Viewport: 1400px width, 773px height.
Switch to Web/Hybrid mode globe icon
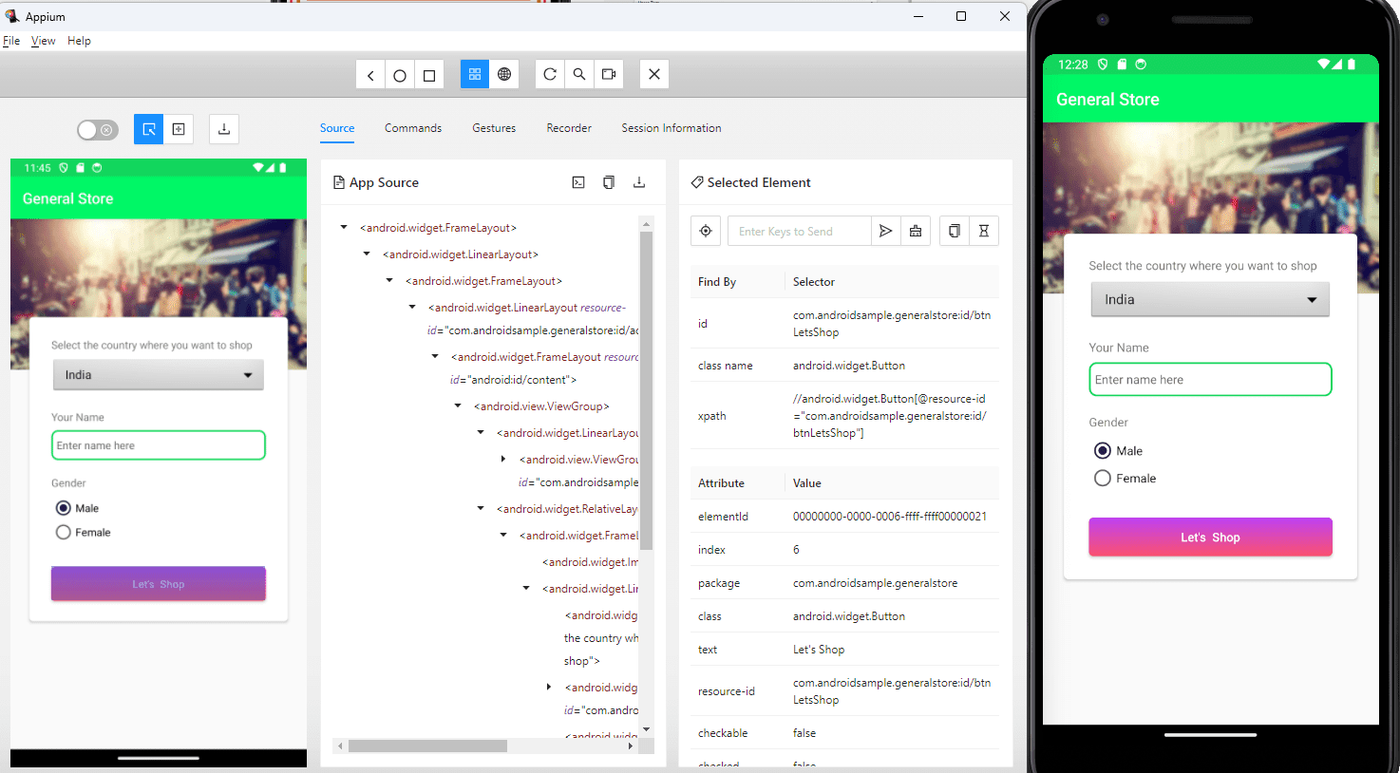[504, 74]
